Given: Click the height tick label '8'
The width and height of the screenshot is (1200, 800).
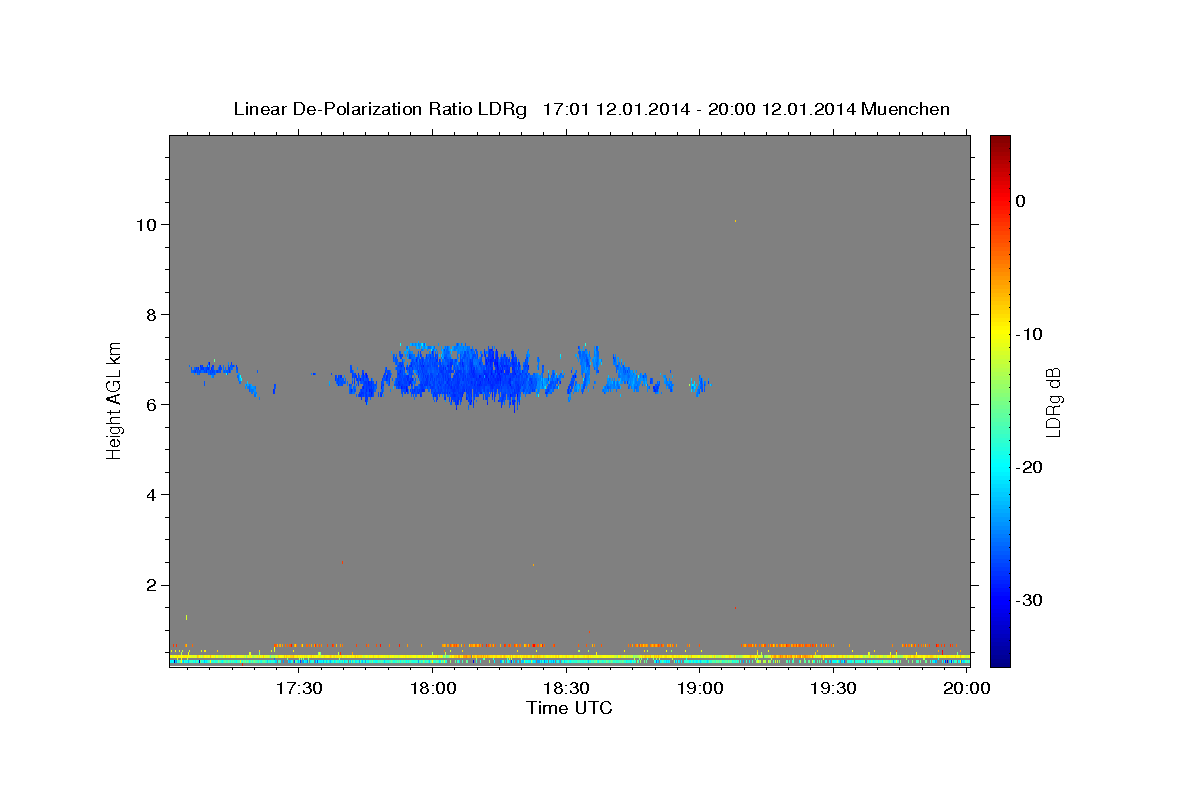Looking at the screenshot, I should click(x=152, y=314).
